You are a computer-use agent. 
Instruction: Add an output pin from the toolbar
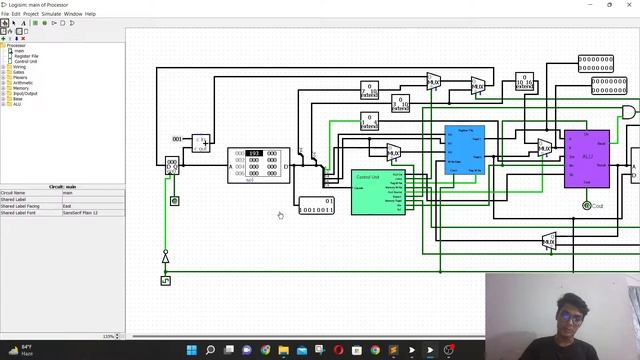pos(45,23)
